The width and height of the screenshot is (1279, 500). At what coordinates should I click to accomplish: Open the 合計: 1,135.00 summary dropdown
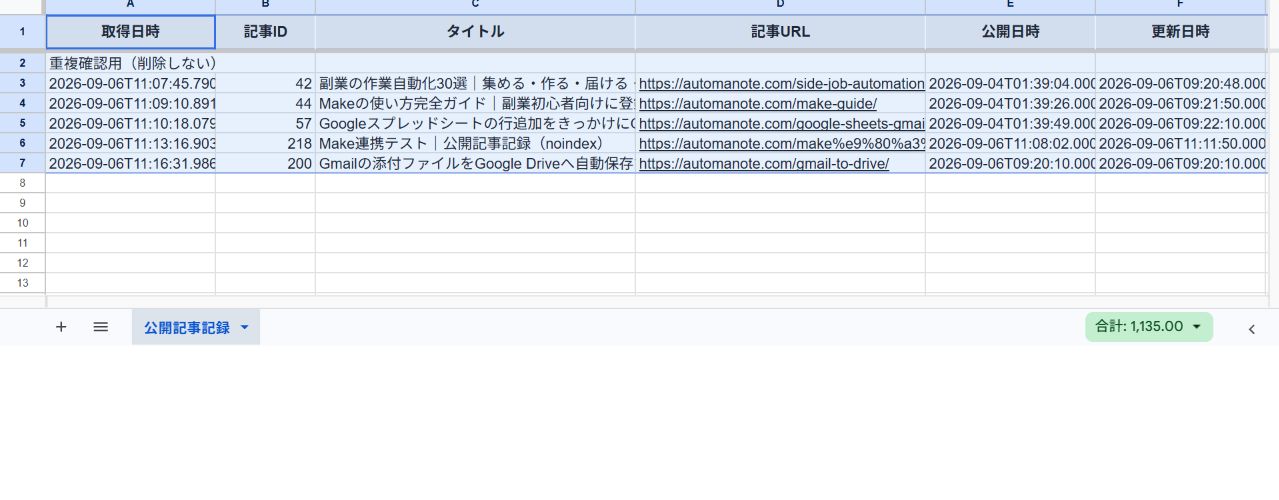tap(1149, 327)
